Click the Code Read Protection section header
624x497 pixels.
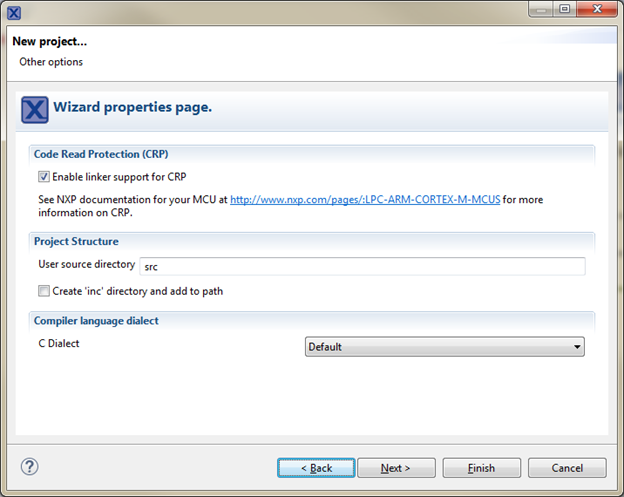point(101,155)
